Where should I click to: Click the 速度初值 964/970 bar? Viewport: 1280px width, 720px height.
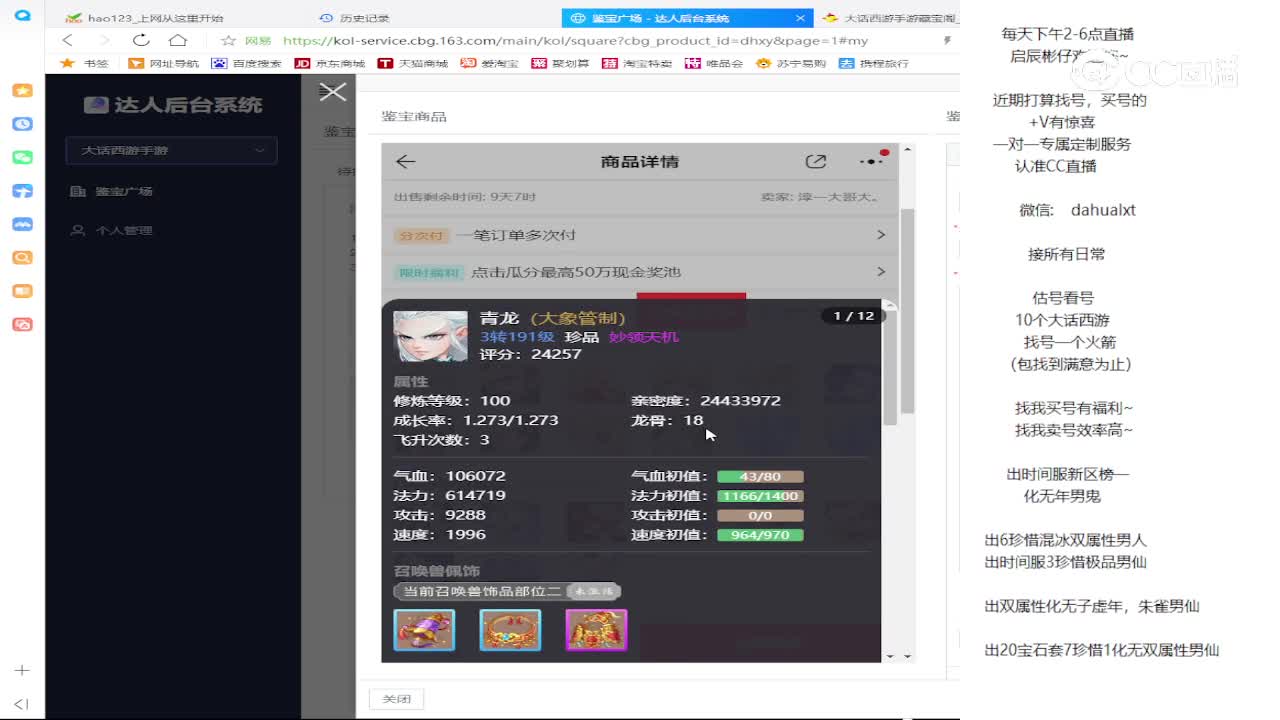[760, 535]
